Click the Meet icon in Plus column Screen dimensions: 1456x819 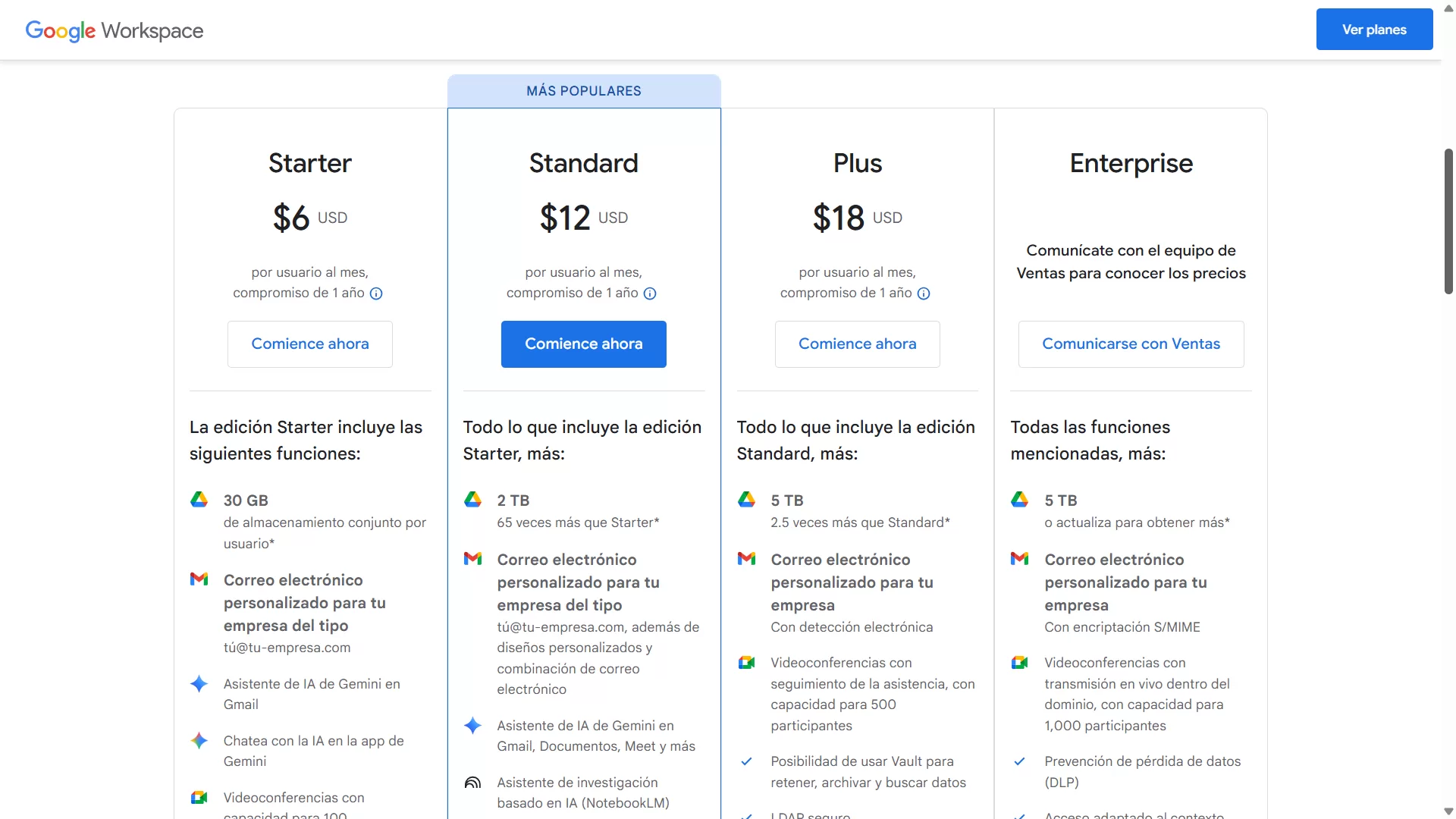pos(746,663)
